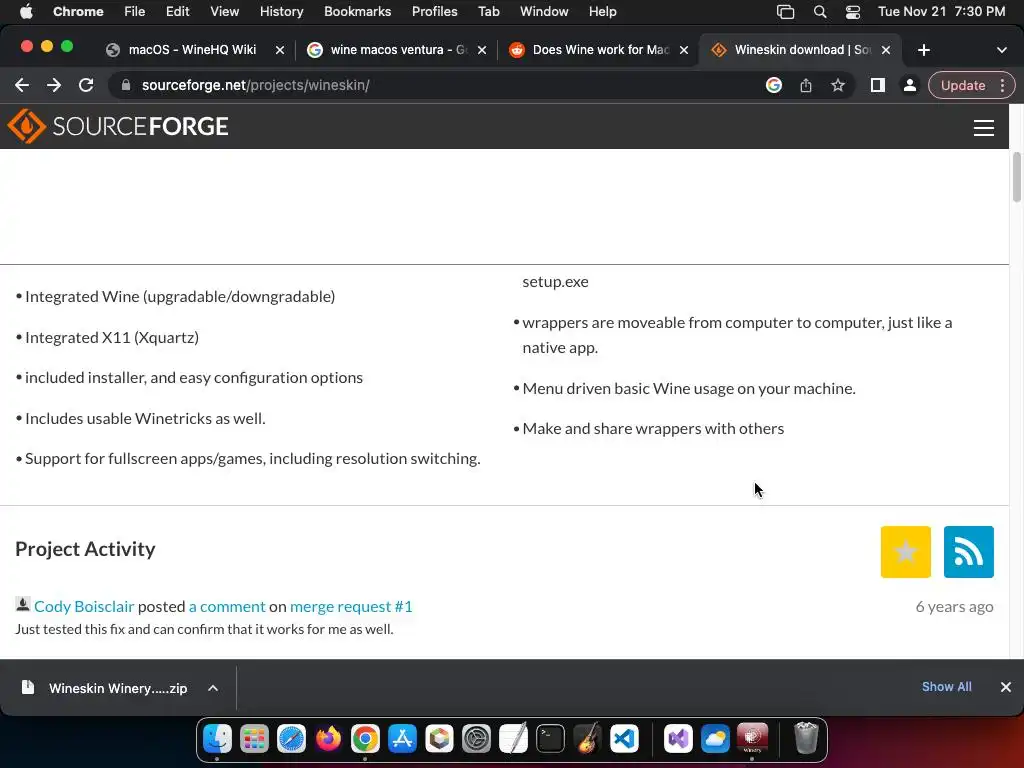This screenshot has height=768, width=1024.
Task: Open the Chrome History menu
Action: coord(281,12)
